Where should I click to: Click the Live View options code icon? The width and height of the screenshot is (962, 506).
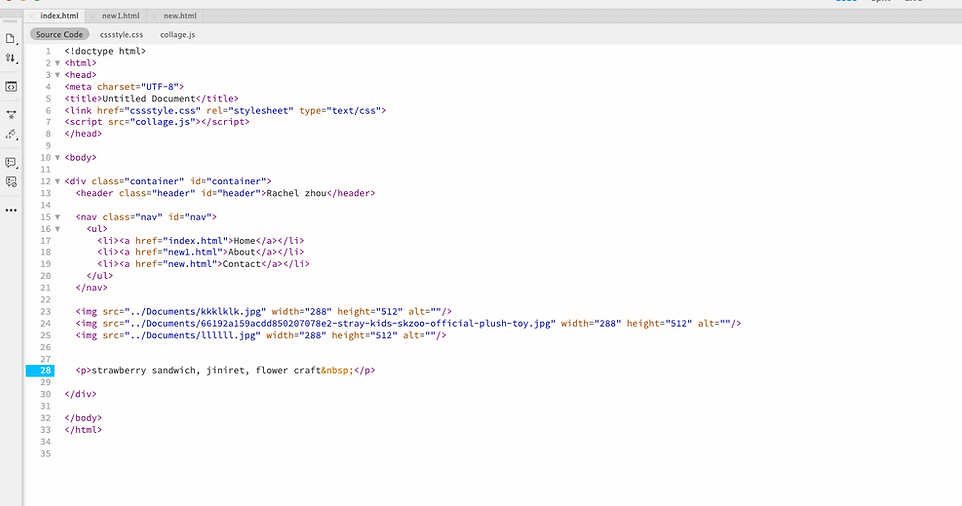10,86
